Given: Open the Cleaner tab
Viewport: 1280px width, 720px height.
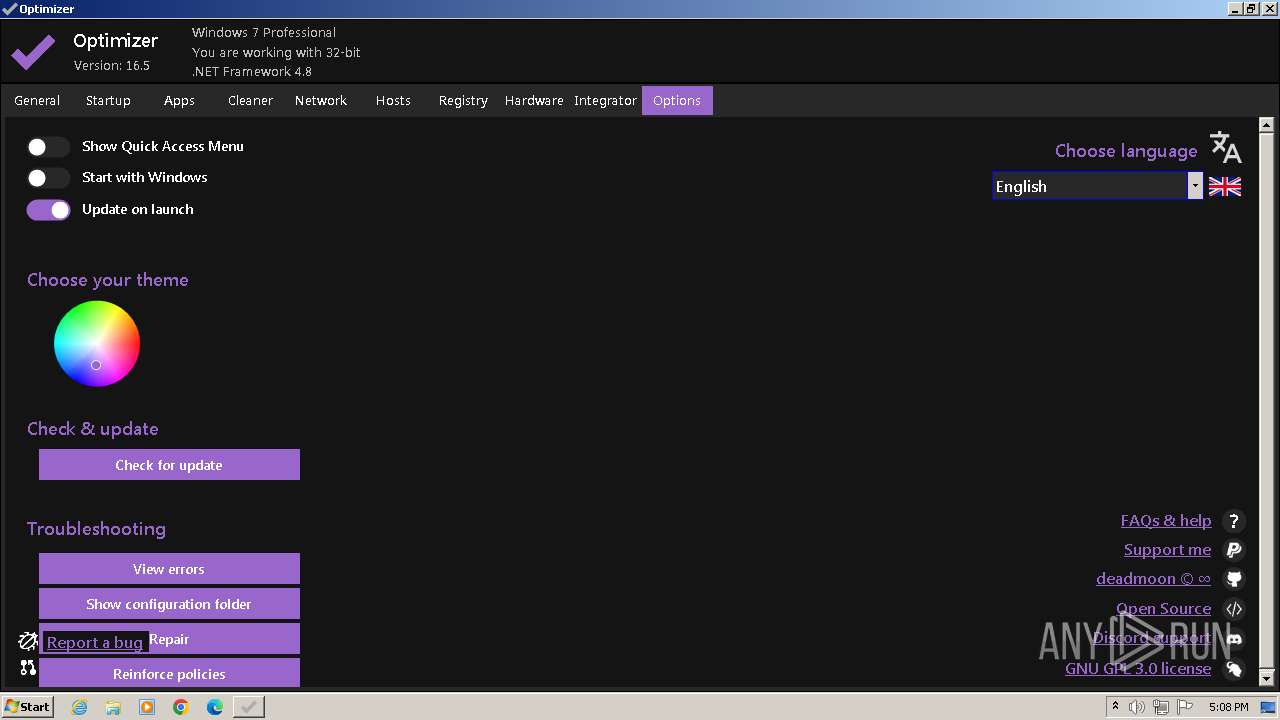Looking at the screenshot, I should [x=250, y=100].
